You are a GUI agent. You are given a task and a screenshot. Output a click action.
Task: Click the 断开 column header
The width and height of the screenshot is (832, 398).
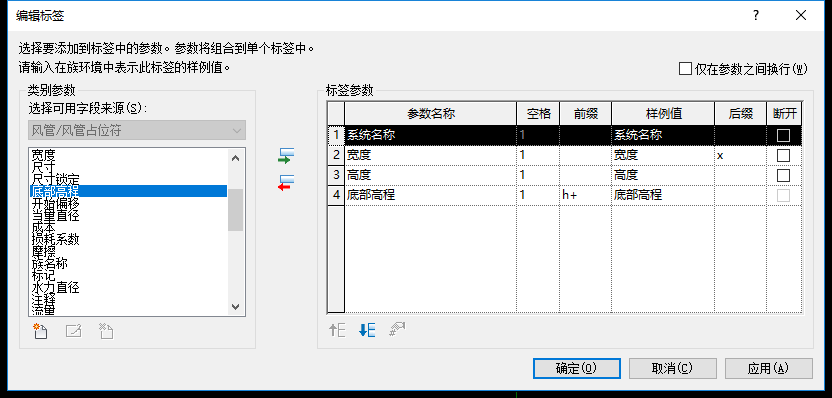(784, 114)
